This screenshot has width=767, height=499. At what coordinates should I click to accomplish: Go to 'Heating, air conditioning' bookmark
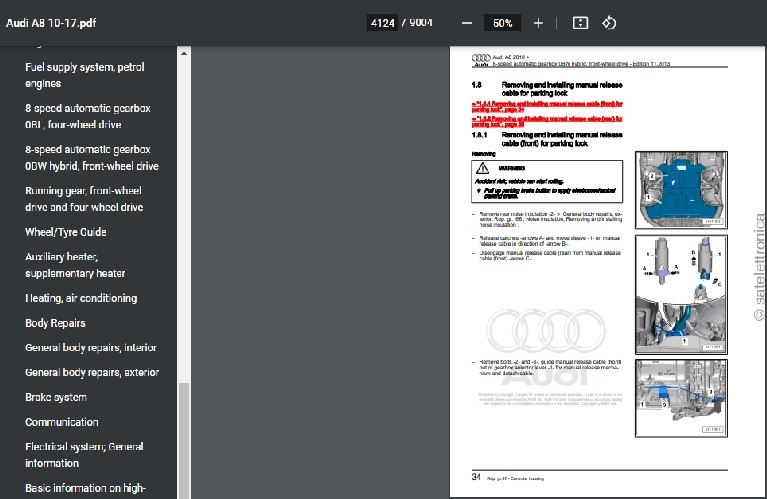coord(81,298)
